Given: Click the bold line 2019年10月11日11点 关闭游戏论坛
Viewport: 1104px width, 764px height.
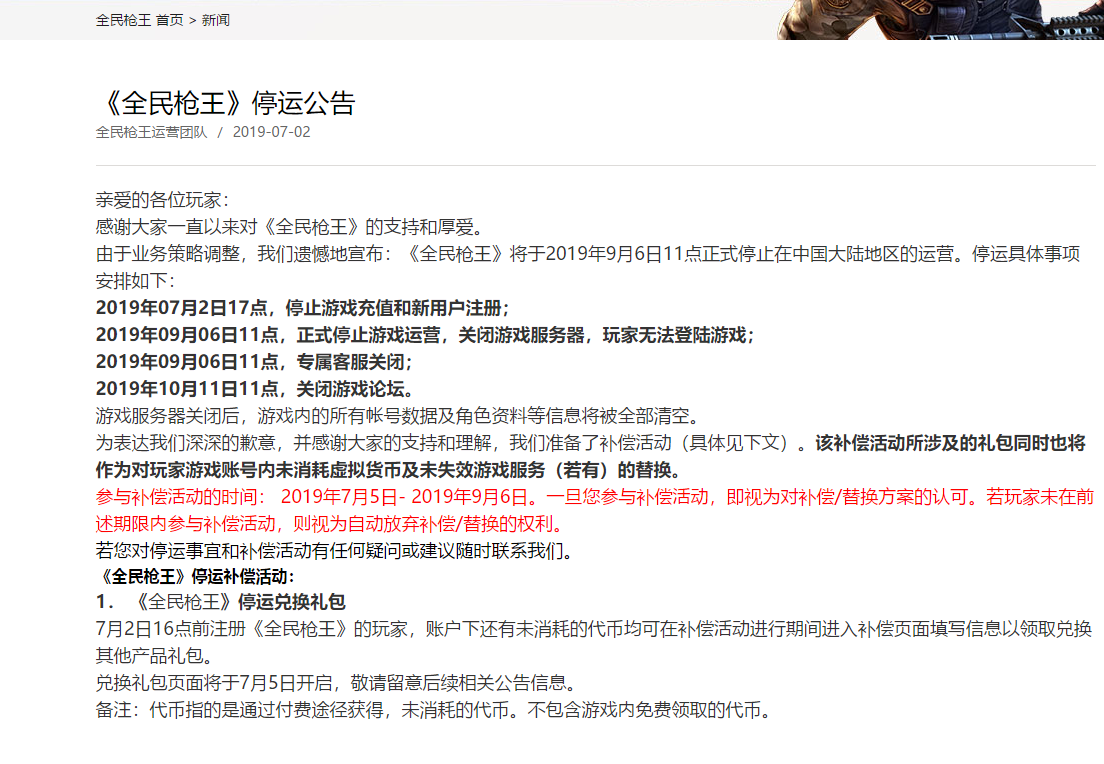Looking at the screenshot, I should (257, 388).
